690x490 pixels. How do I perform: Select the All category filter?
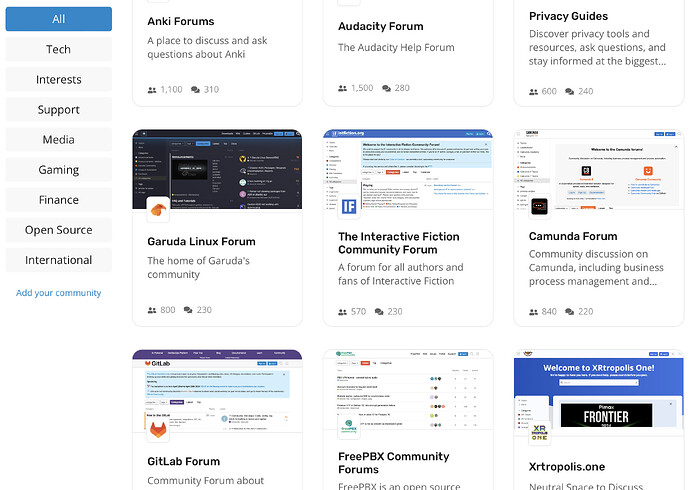coord(59,19)
